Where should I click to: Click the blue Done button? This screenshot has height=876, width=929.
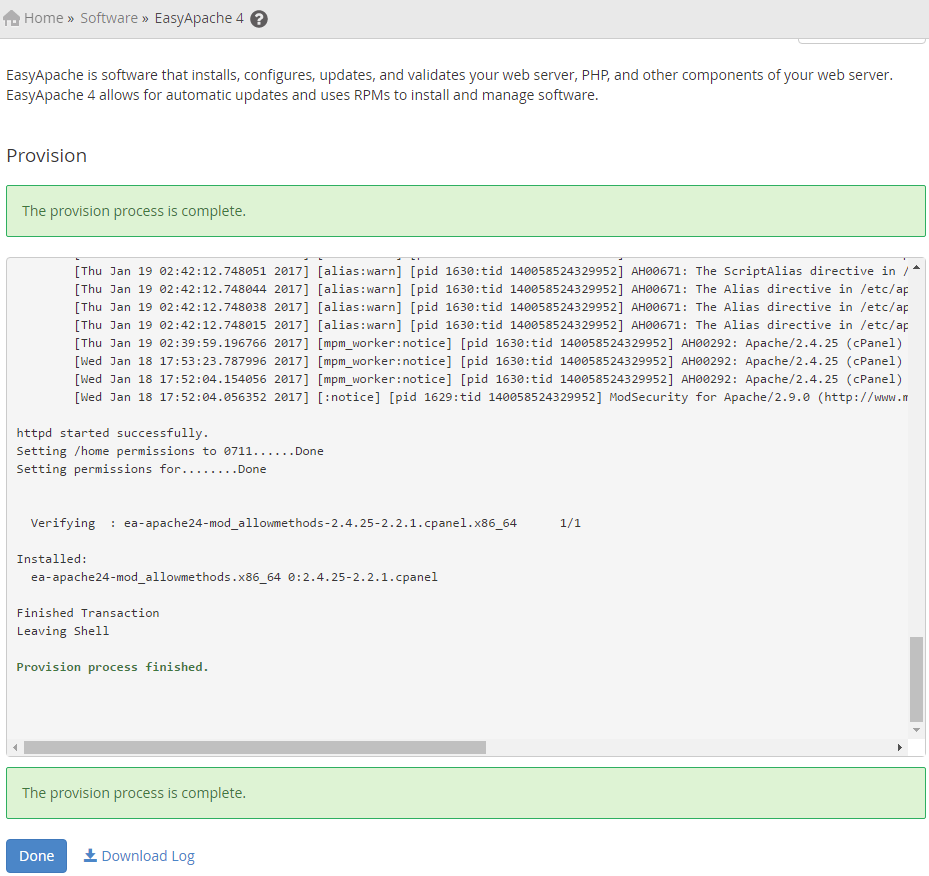37,856
